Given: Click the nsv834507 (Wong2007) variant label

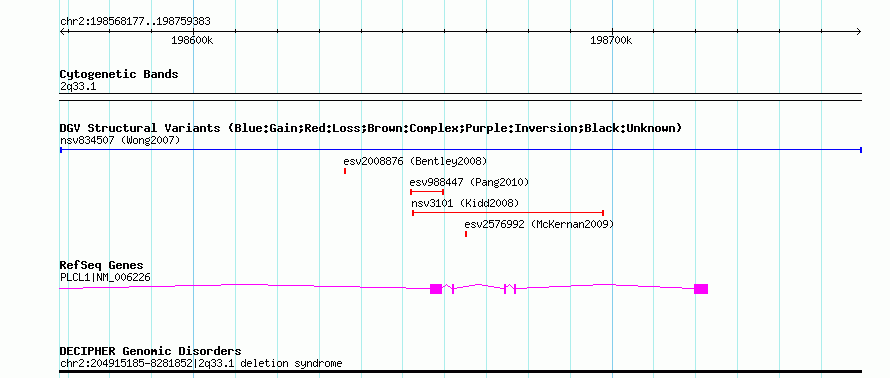Looking at the screenshot, I should [x=120, y=140].
